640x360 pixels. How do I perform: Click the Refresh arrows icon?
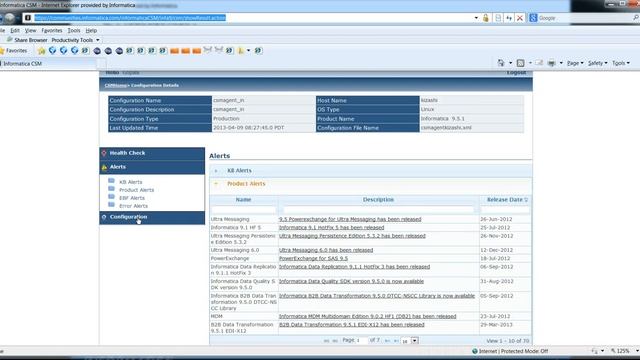[509, 18]
